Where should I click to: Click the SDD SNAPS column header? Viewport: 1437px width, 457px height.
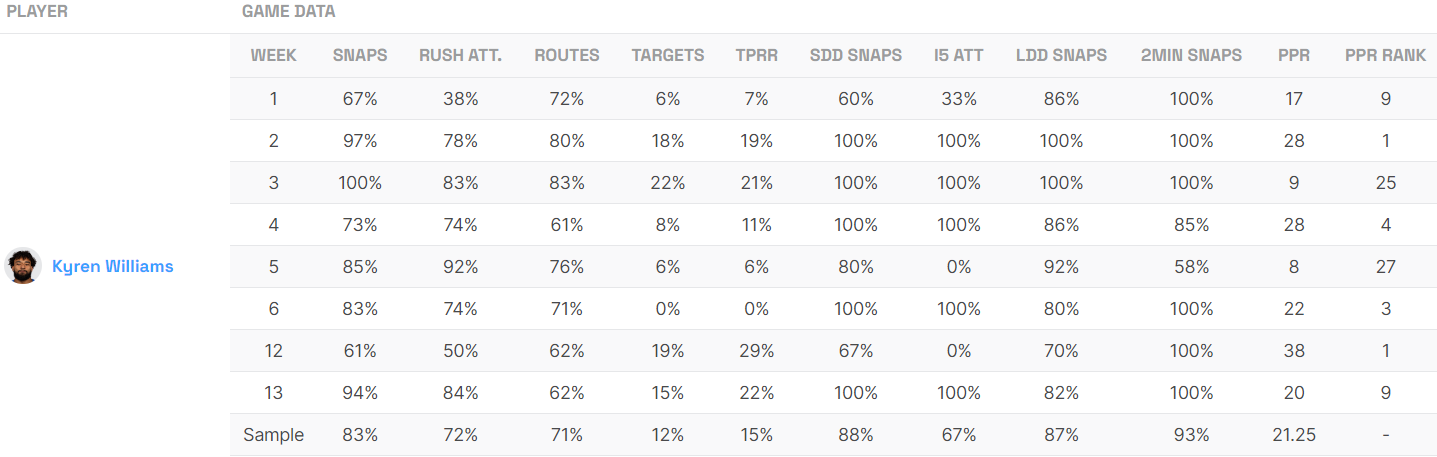click(x=856, y=56)
